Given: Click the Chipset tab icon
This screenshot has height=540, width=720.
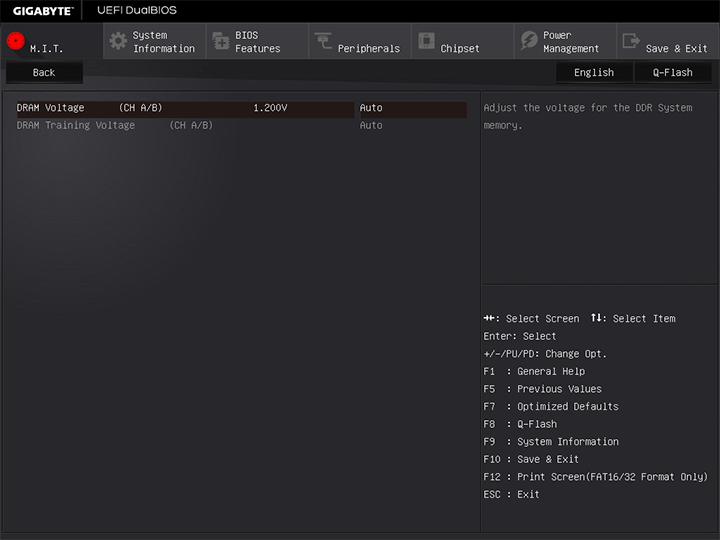Looking at the screenshot, I should (426, 41).
